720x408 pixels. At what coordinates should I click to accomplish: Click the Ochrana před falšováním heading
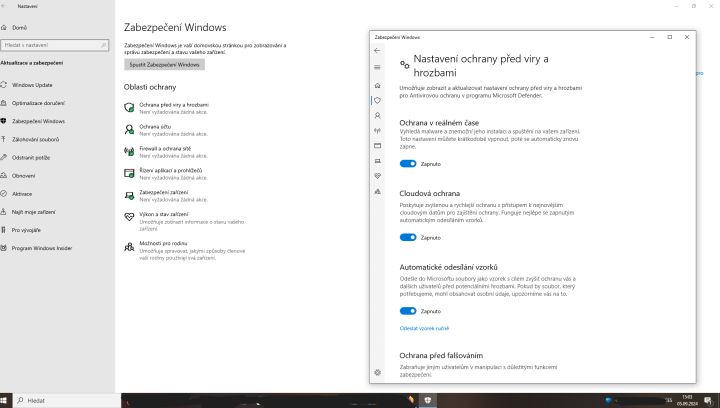tap(441, 355)
